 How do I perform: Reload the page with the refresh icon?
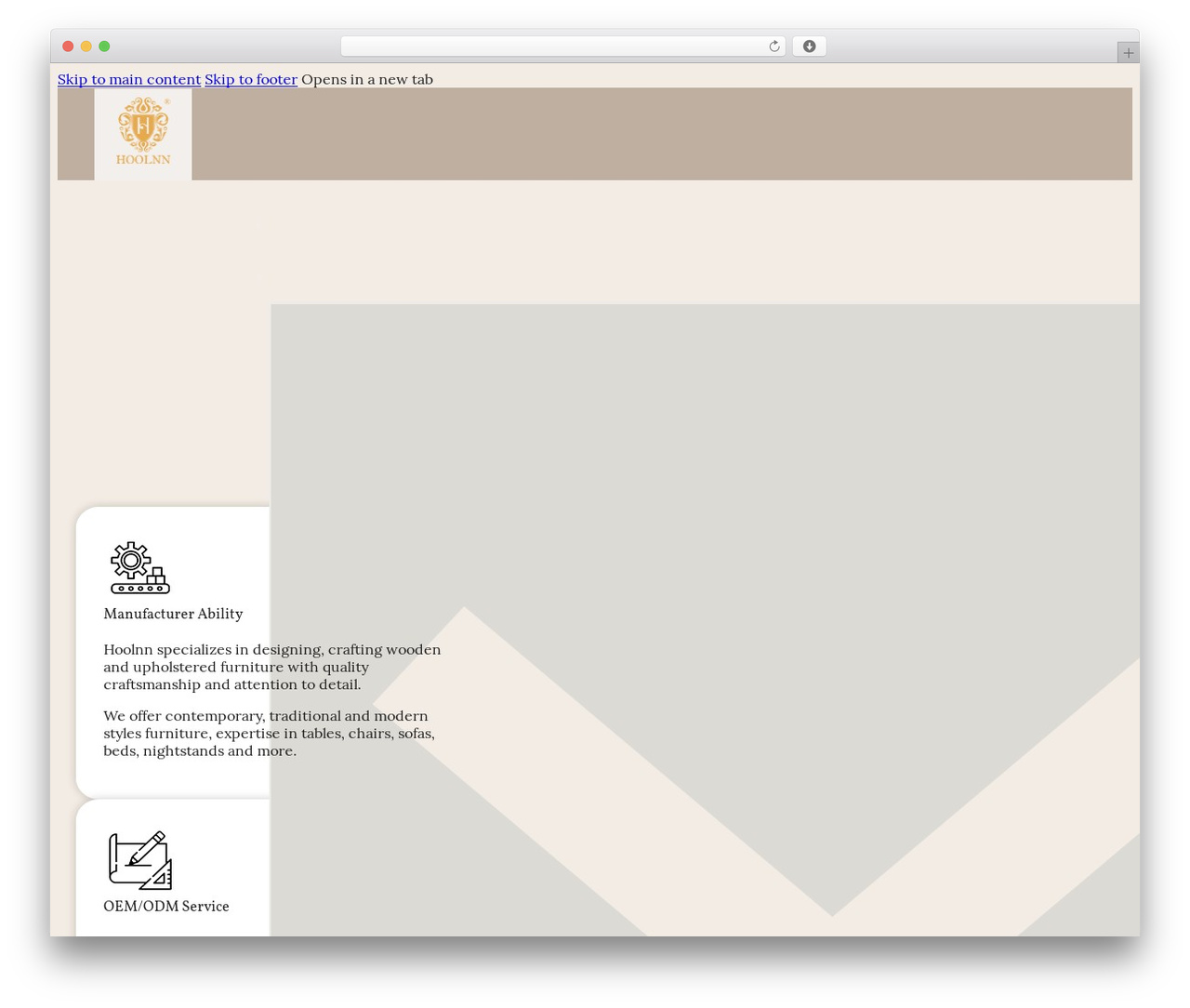coord(773,46)
